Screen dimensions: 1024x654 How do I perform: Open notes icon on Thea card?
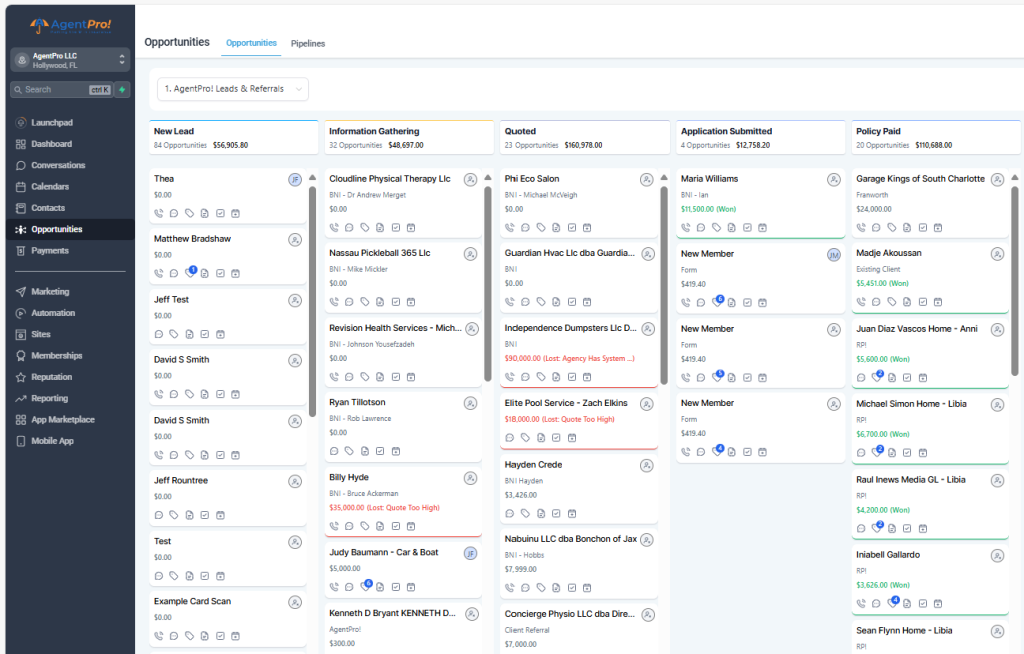204,214
